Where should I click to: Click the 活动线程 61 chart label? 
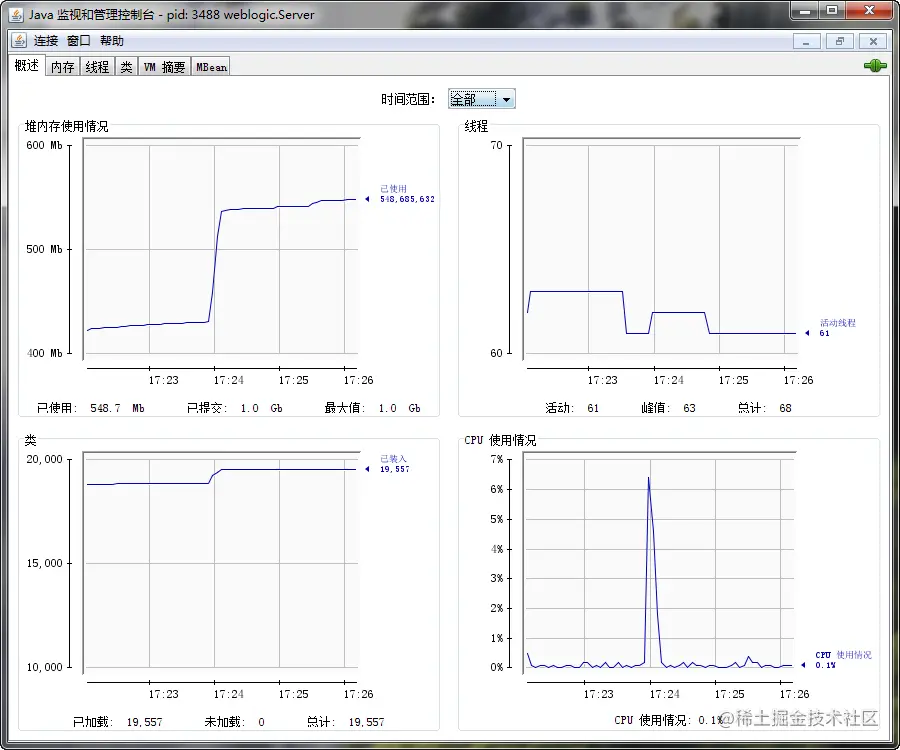click(x=837, y=328)
